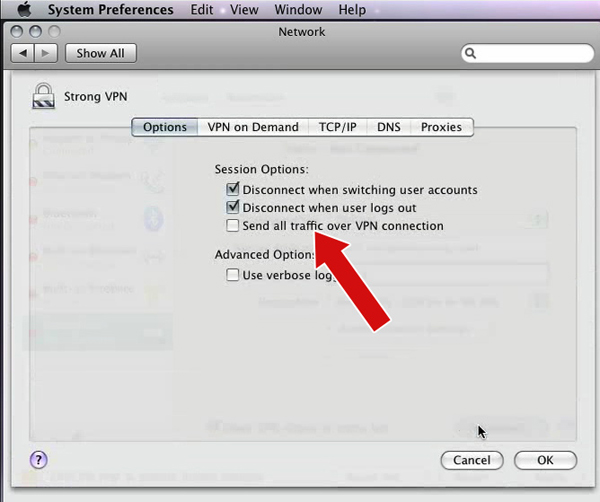Open the Apple menu
Image resolution: width=600 pixels, height=502 pixels.
click(26, 10)
